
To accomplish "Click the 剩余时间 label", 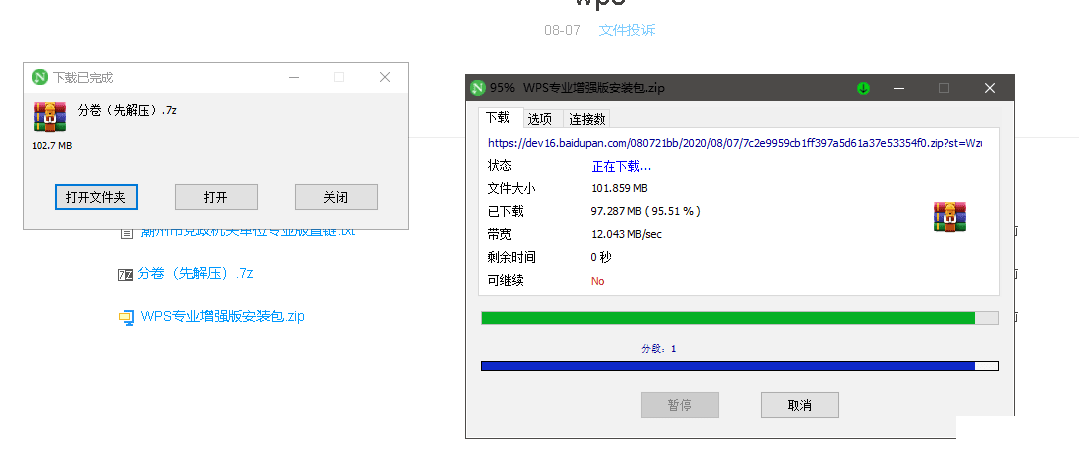I will 511,257.
